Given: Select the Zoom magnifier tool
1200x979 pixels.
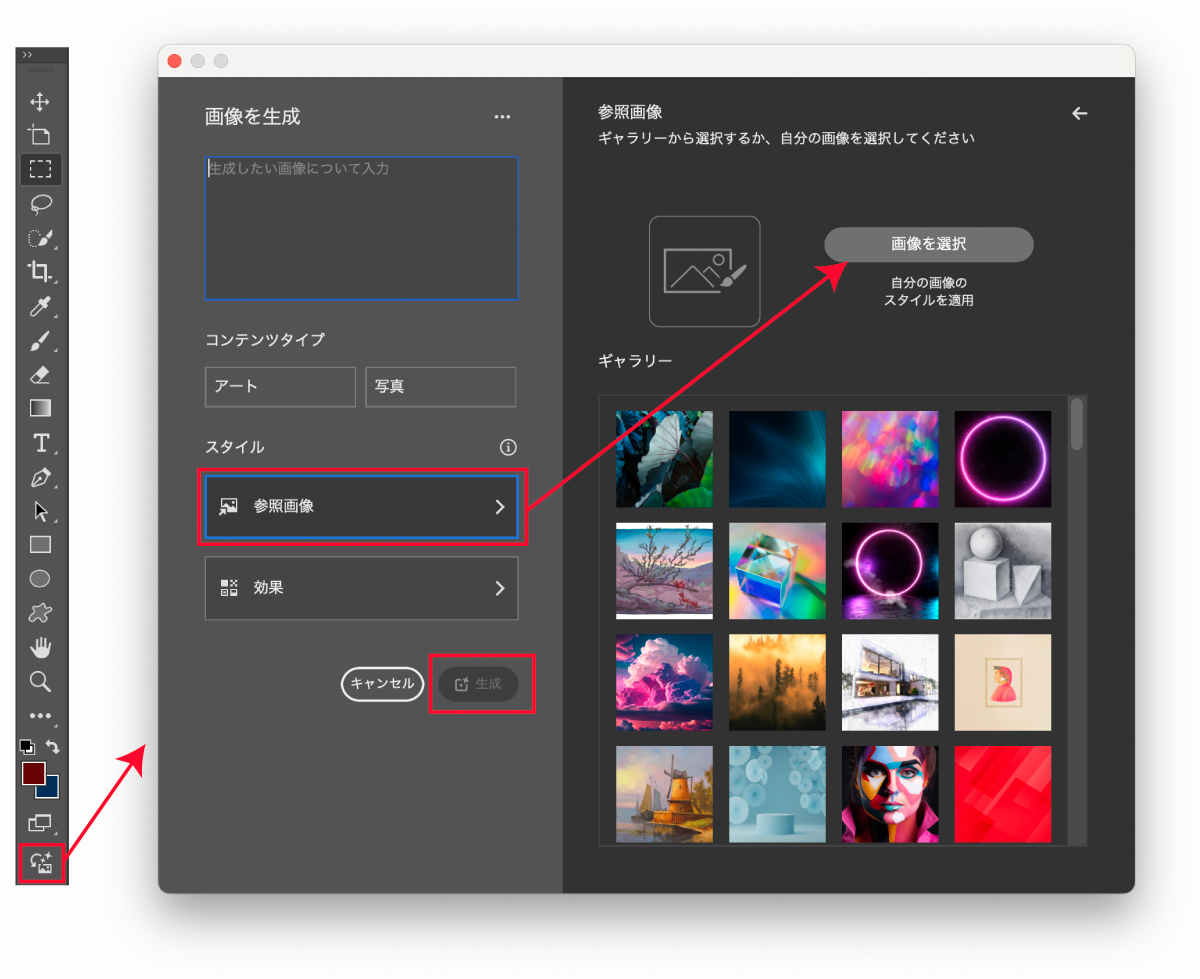Looking at the screenshot, I should (x=40, y=681).
